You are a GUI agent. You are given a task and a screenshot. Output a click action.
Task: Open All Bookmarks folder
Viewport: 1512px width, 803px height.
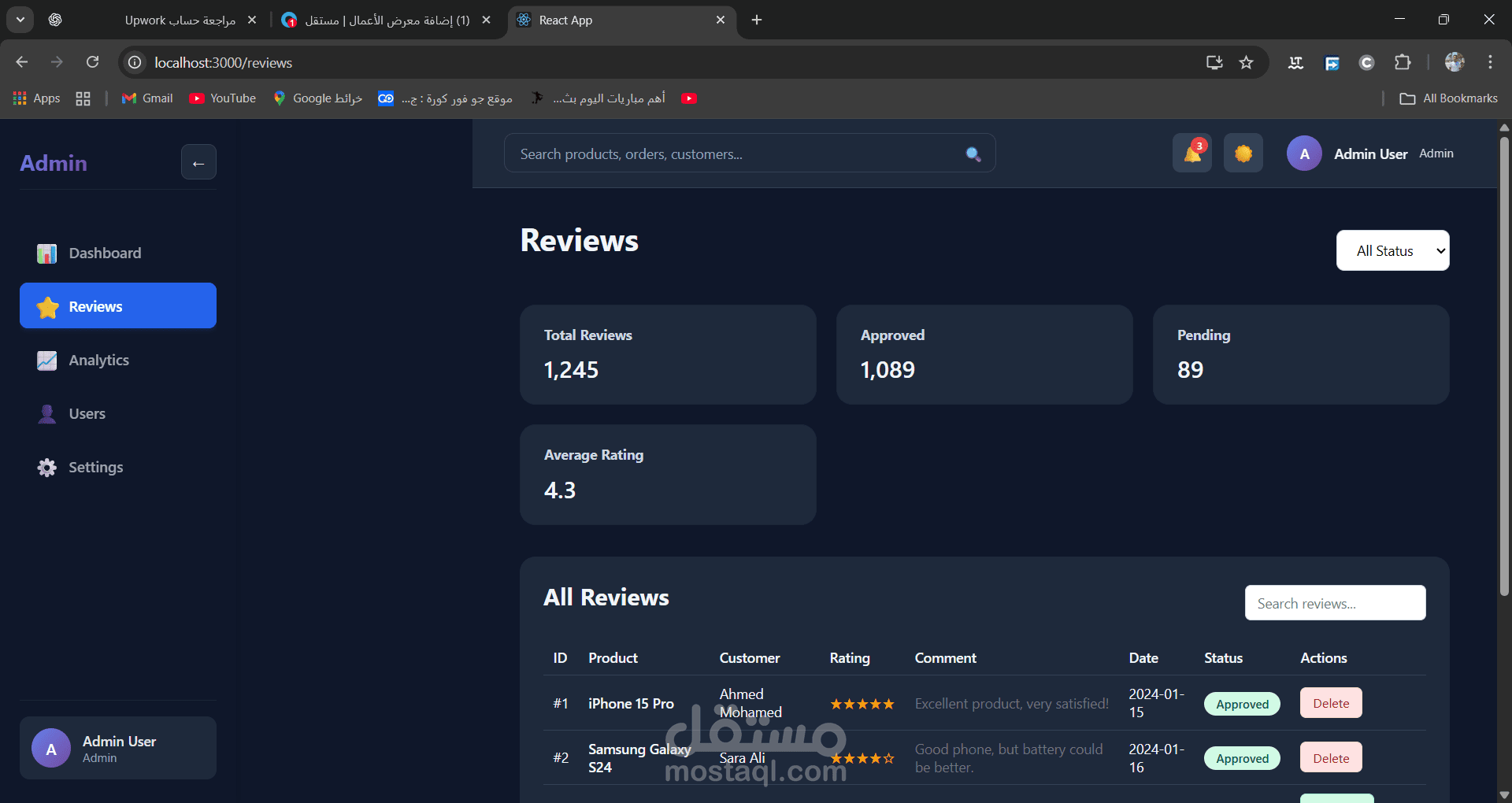[x=1449, y=98]
